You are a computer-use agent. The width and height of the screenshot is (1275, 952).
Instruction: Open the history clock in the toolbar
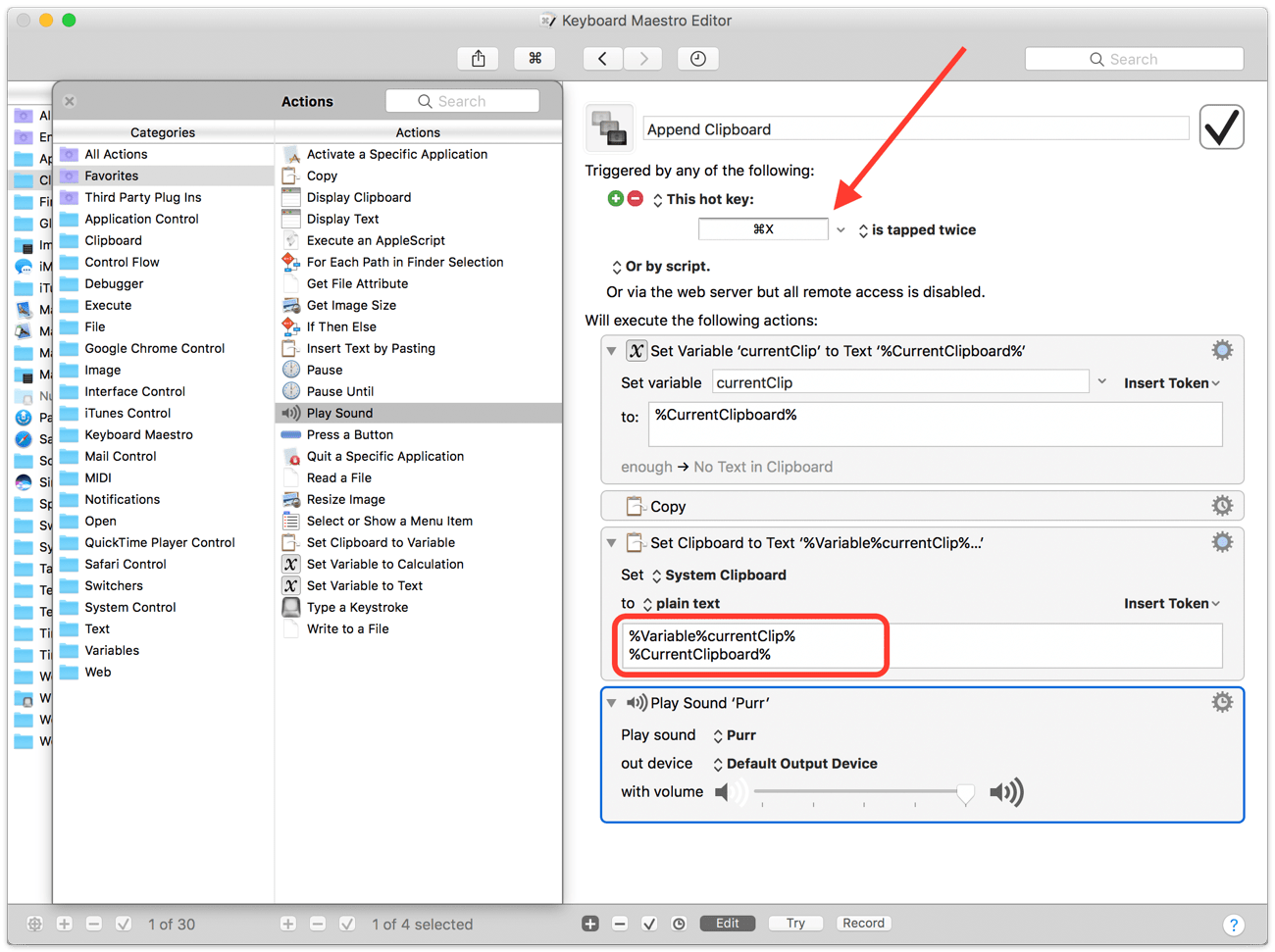[x=698, y=59]
